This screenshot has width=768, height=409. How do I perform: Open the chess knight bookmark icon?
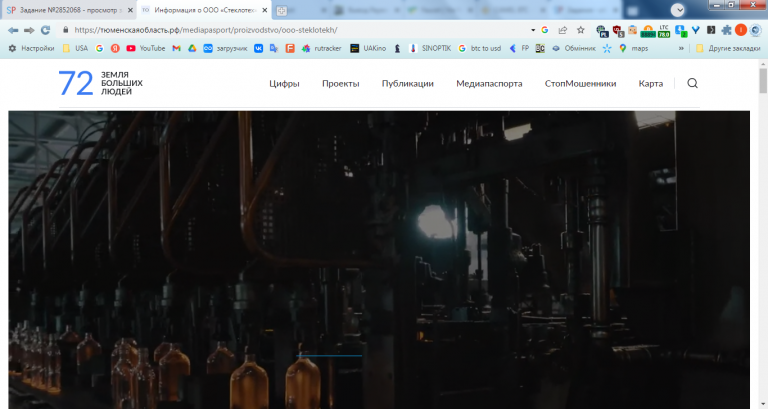pos(398,48)
